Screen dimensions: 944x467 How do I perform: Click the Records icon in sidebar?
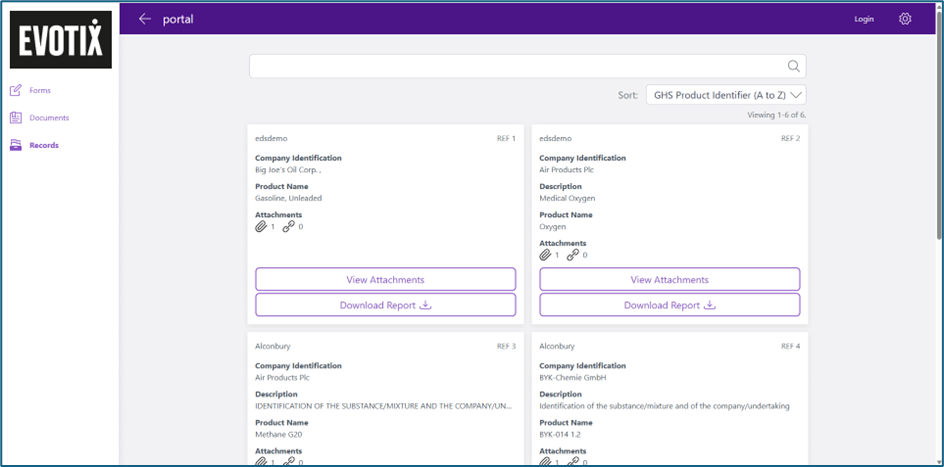16,145
